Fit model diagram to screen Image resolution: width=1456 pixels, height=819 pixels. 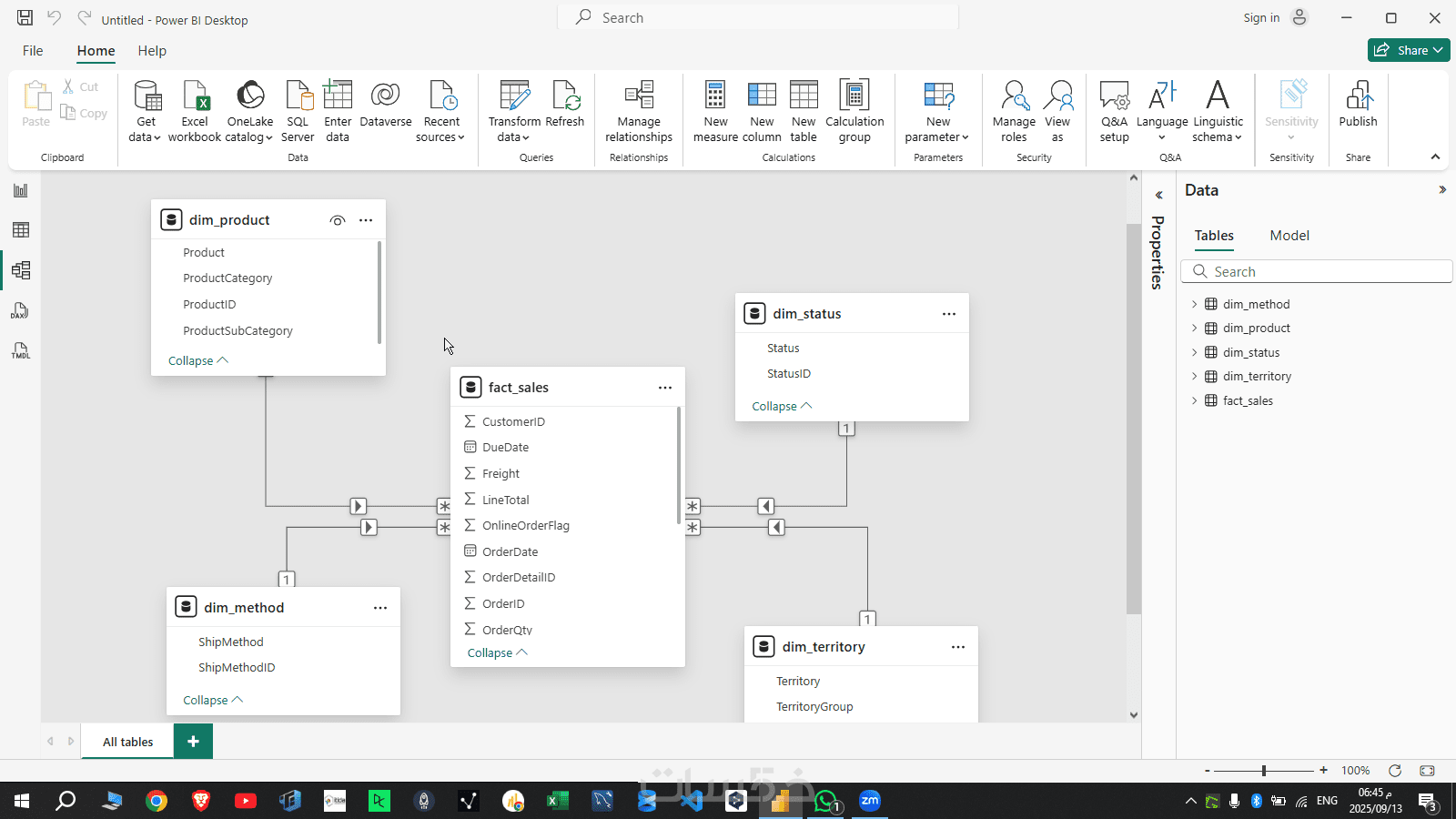(1427, 771)
